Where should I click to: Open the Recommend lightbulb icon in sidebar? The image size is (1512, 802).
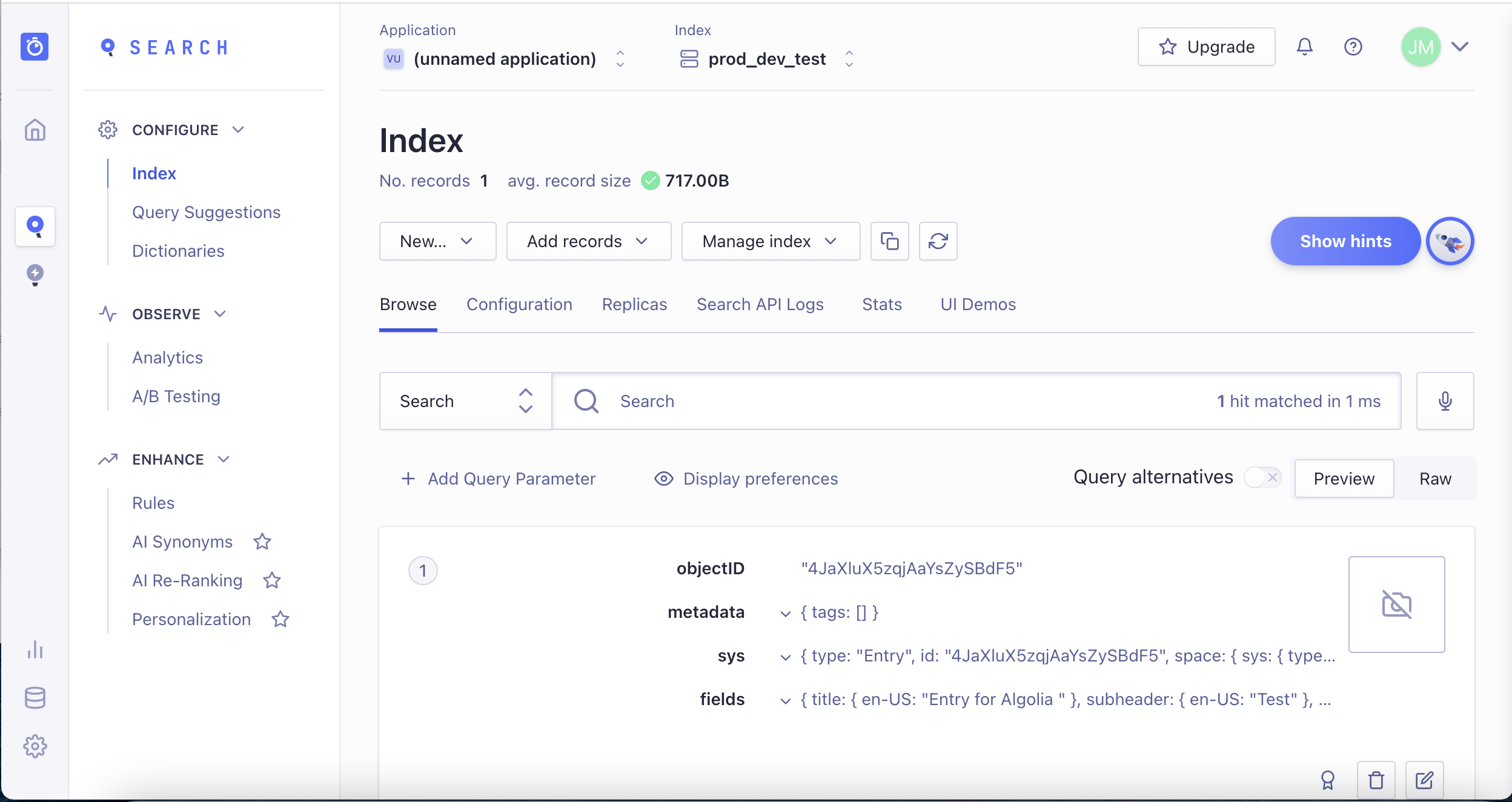(35, 276)
